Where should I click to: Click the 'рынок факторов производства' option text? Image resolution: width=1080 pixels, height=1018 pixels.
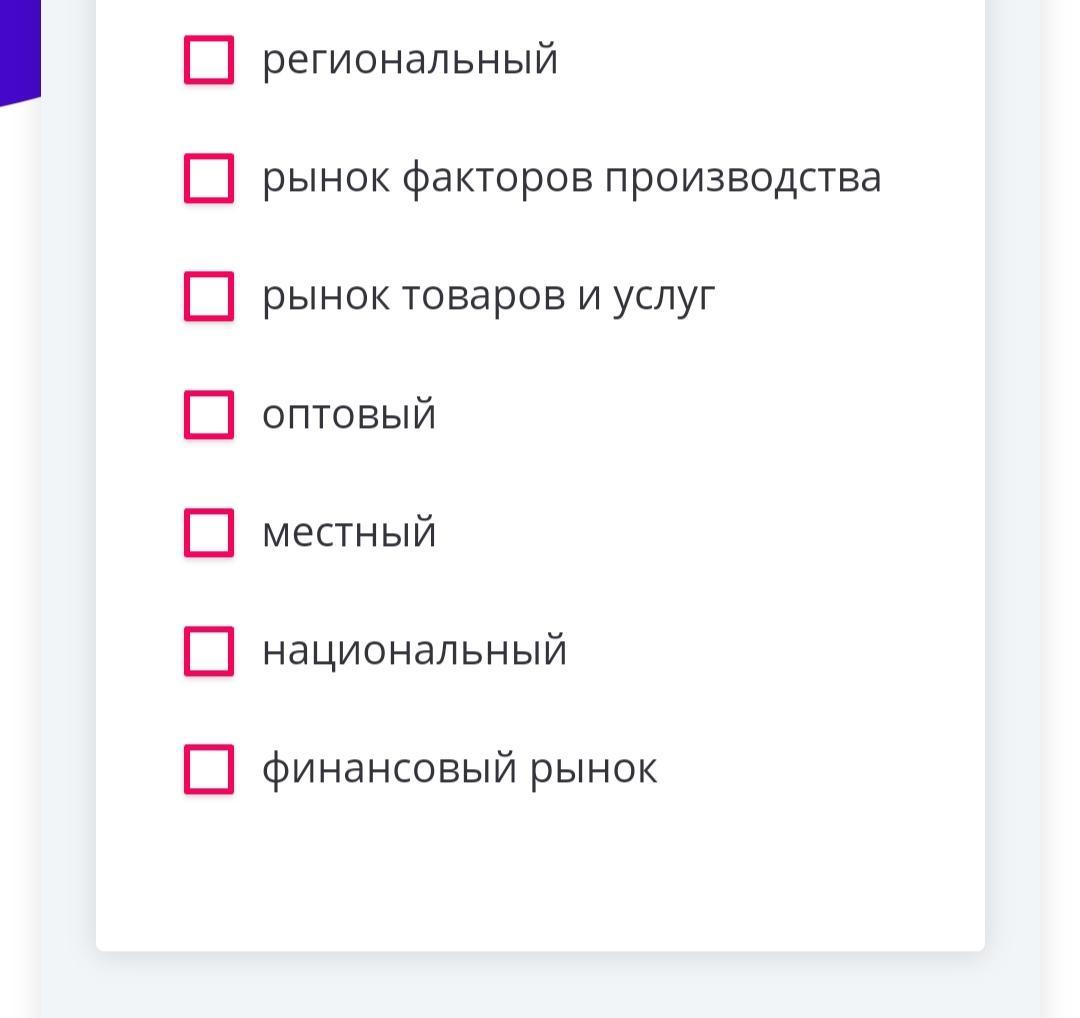[572, 178]
